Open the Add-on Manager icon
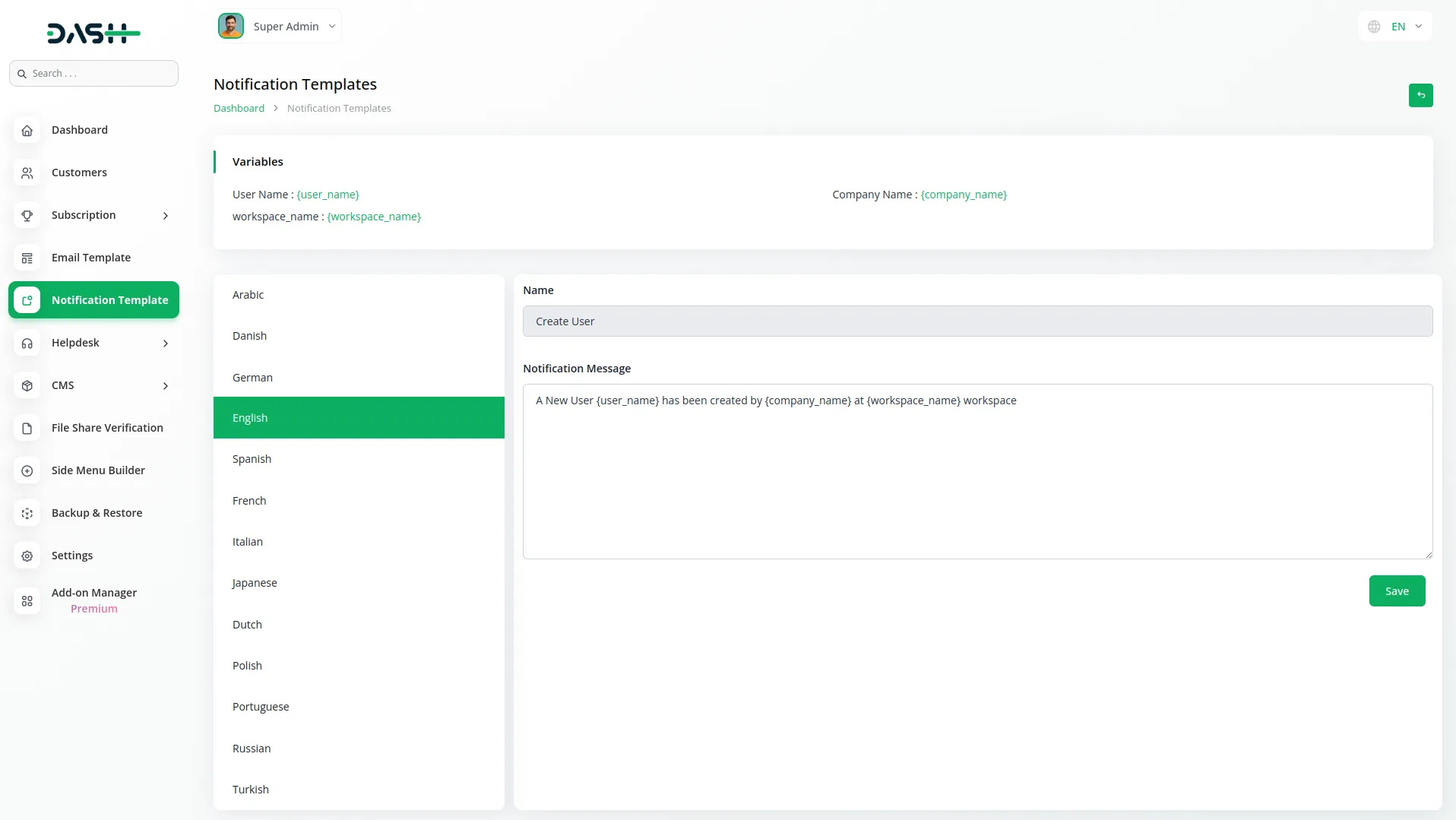 (x=27, y=600)
